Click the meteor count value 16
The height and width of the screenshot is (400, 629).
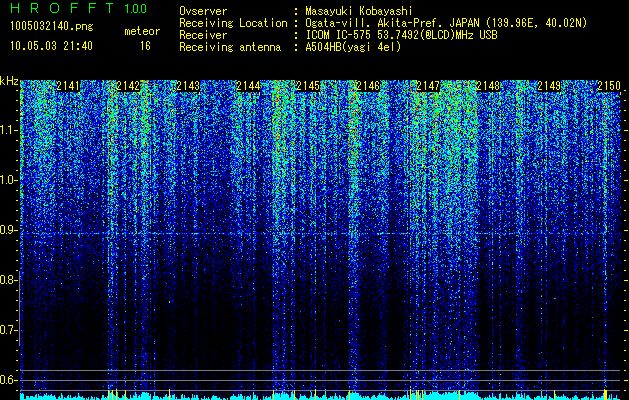point(145,46)
